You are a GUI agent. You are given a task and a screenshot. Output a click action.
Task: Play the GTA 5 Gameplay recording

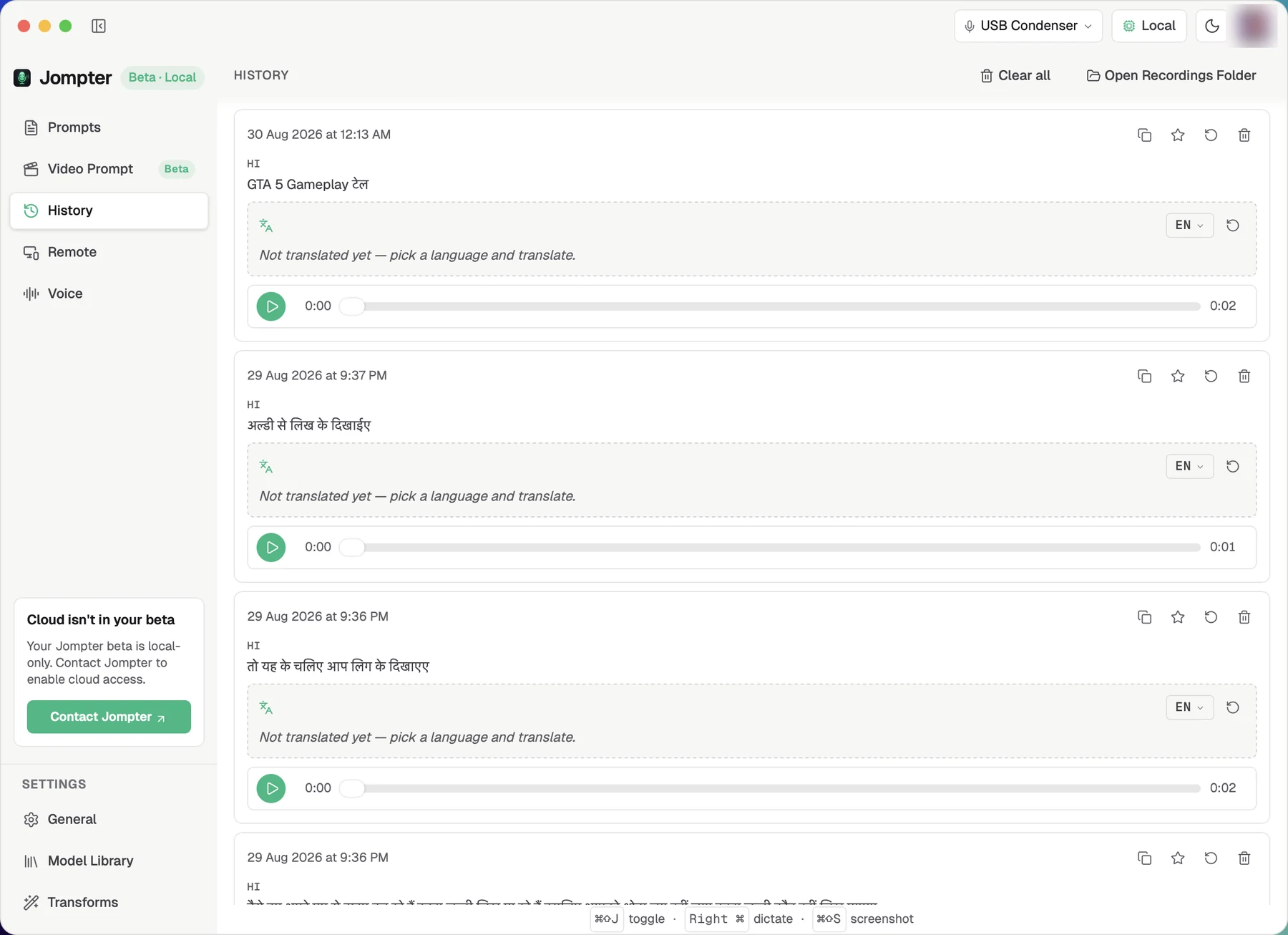271,306
